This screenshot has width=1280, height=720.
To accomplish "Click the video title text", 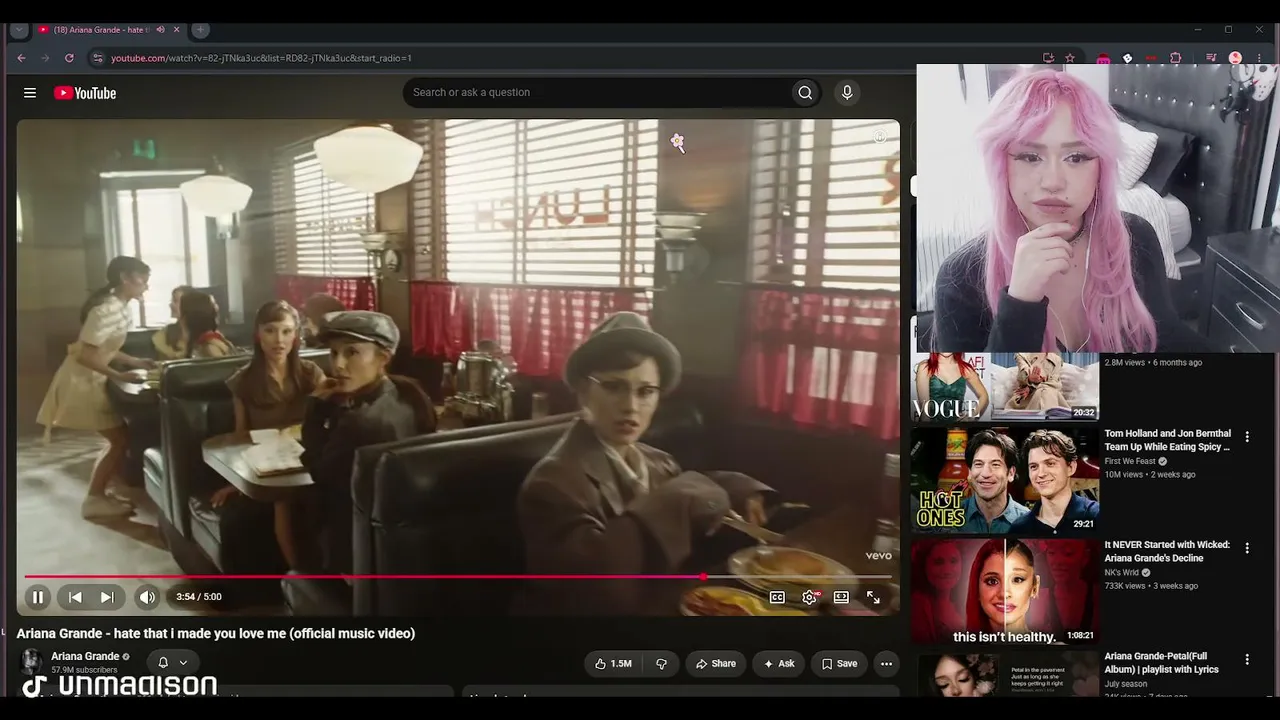I will coord(216,633).
